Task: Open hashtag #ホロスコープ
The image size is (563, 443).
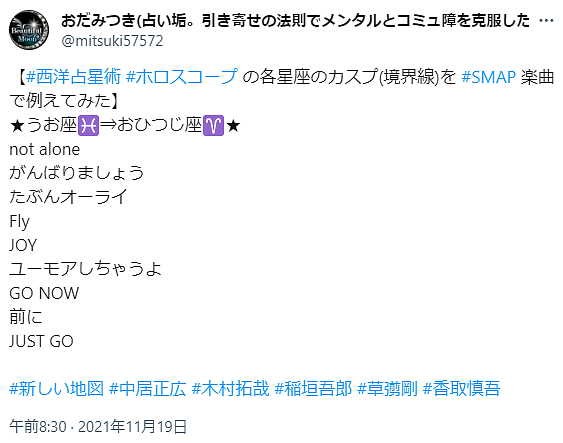Action: click(x=182, y=77)
